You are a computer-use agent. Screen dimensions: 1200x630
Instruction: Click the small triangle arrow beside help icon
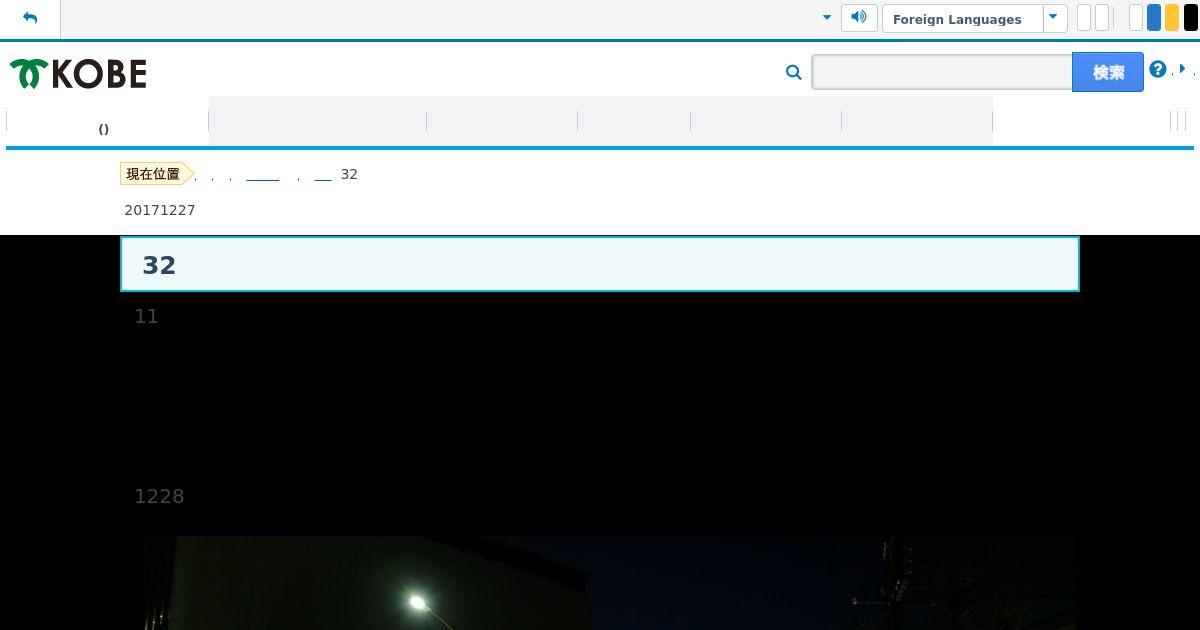click(1183, 69)
